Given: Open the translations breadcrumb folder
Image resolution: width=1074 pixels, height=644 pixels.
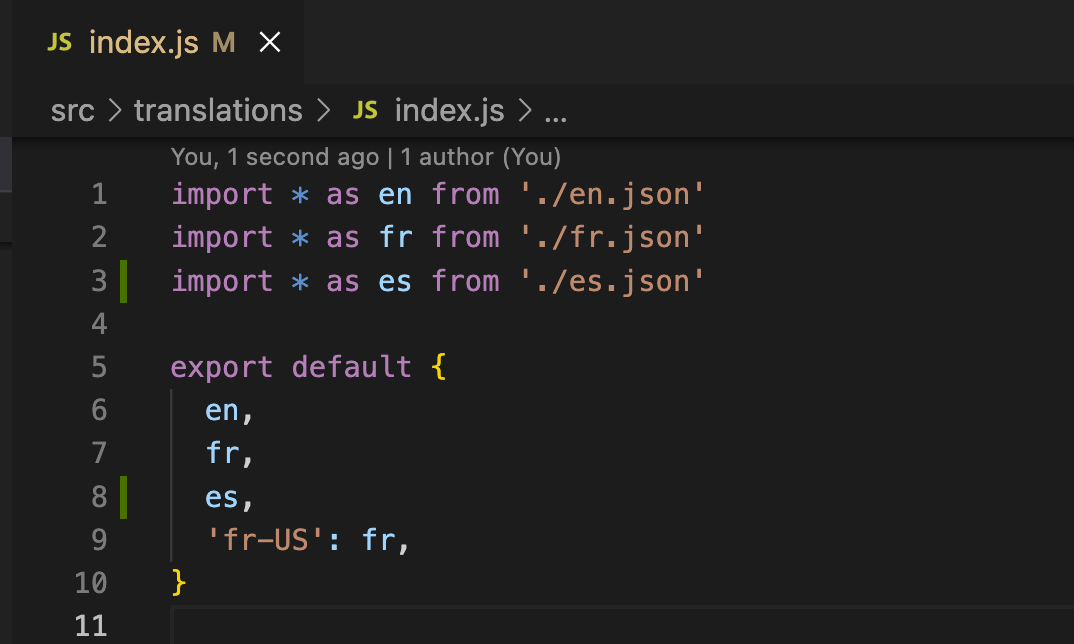Looking at the screenshot, I should pos(218,111).
